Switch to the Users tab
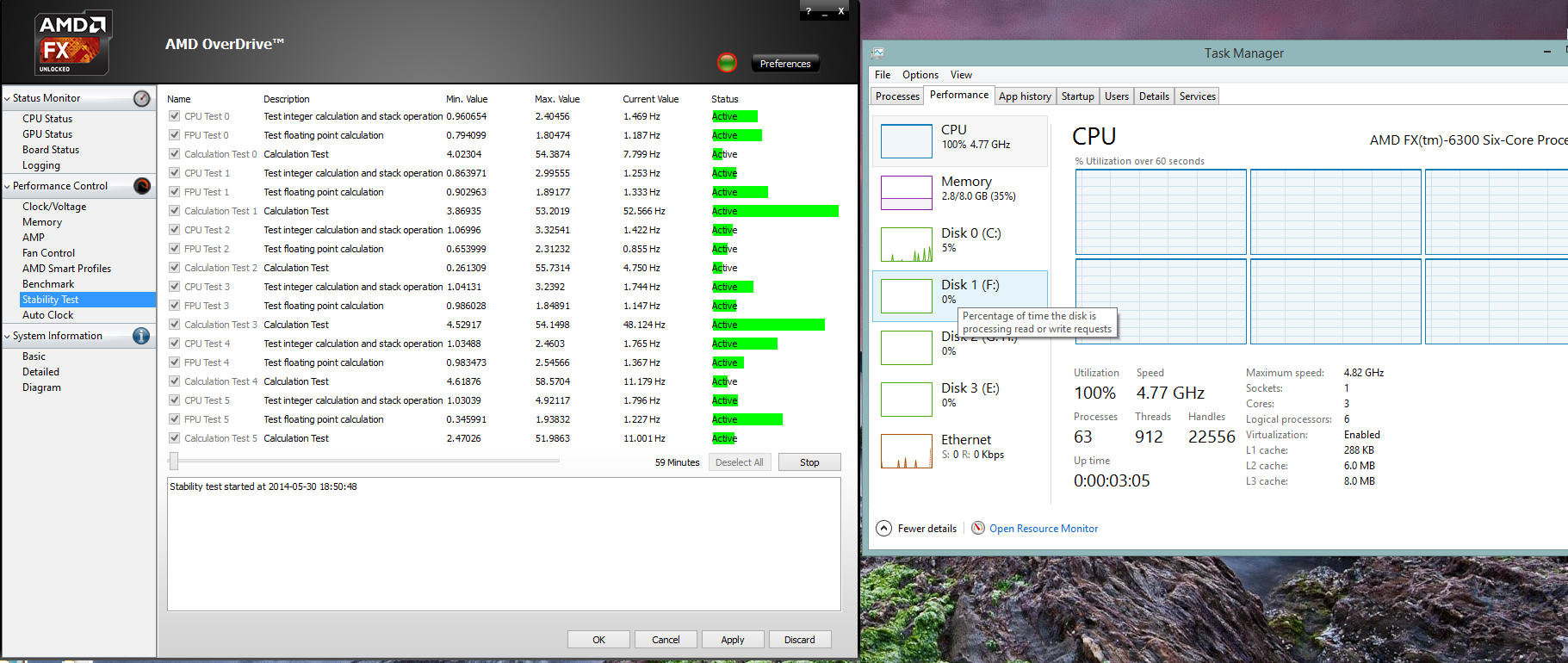The height and width of the screenshot is (663, 1568). click(x=1117, y=96)
